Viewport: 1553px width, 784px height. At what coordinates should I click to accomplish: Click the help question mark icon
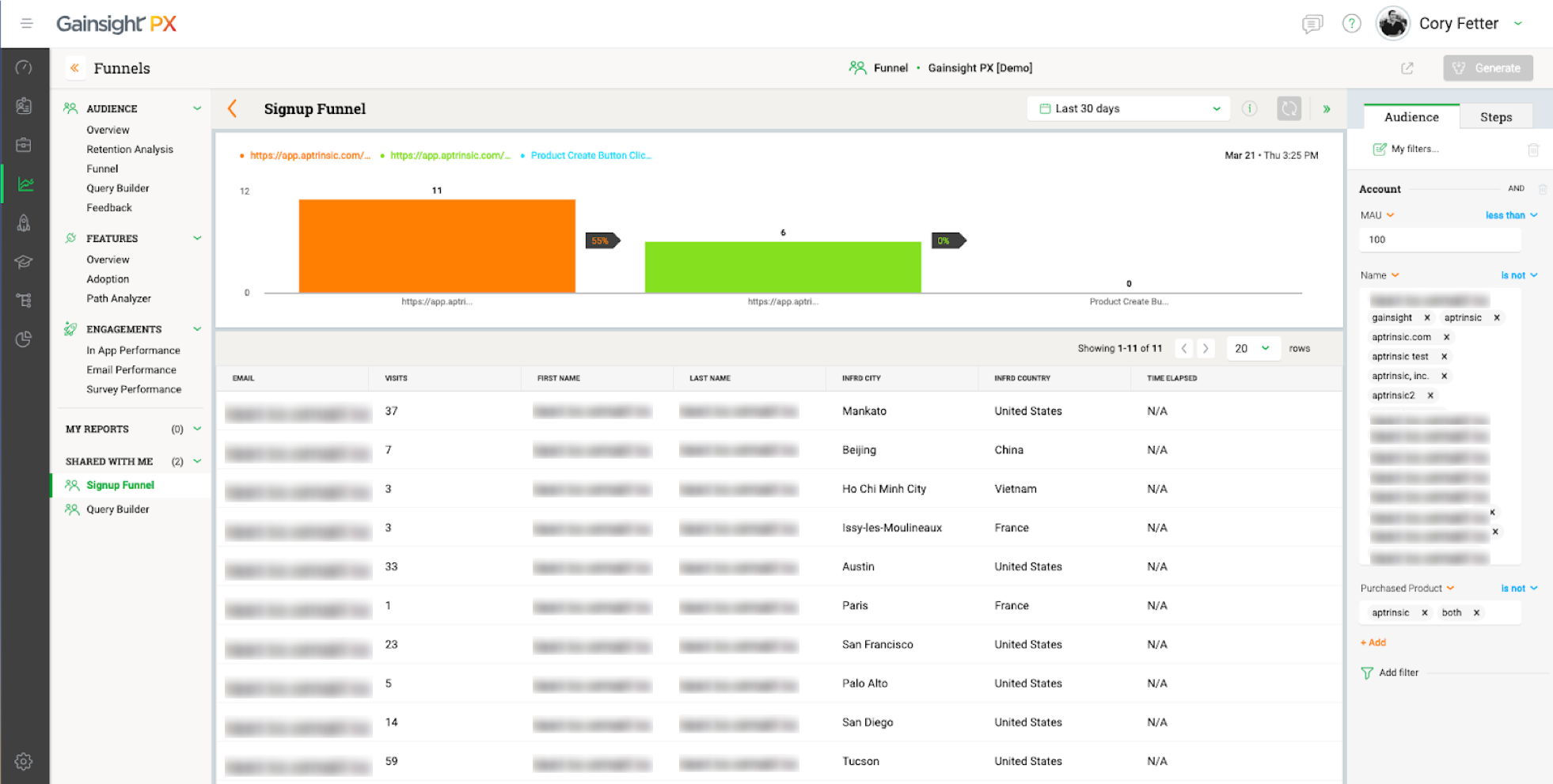click(1351, 24)
